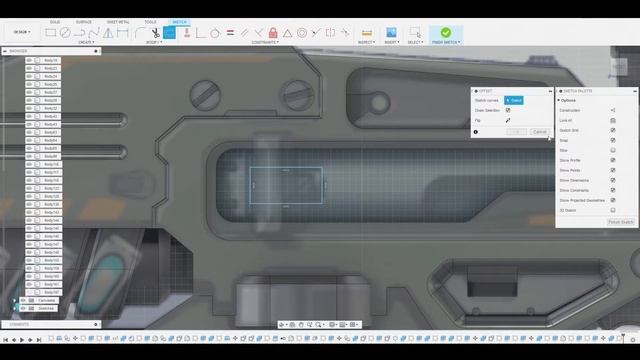Click the Construction icon in Sketch Palette
The width and height of the screenshot is (640, 360).
[x=613, y=110]
